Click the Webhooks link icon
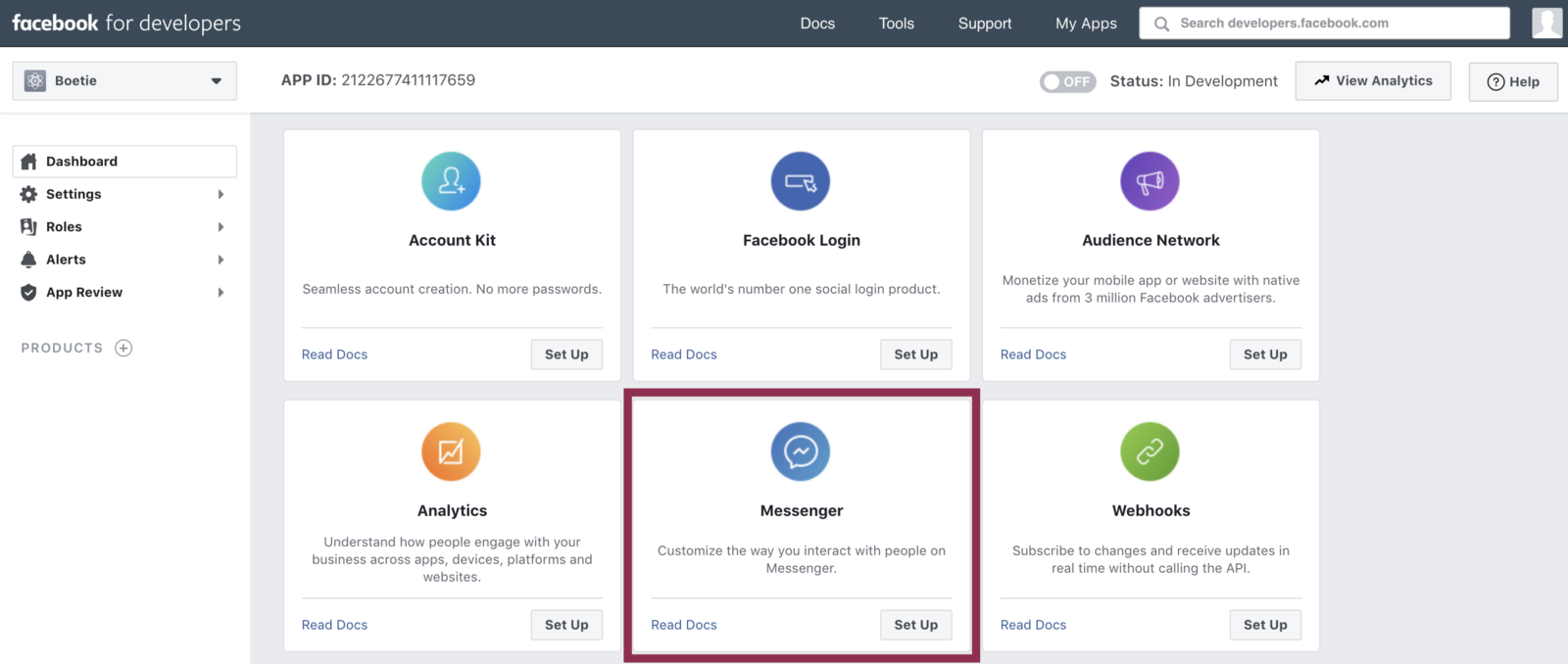The height and width of the screenshot is (664, 1568). (1150, 451)
